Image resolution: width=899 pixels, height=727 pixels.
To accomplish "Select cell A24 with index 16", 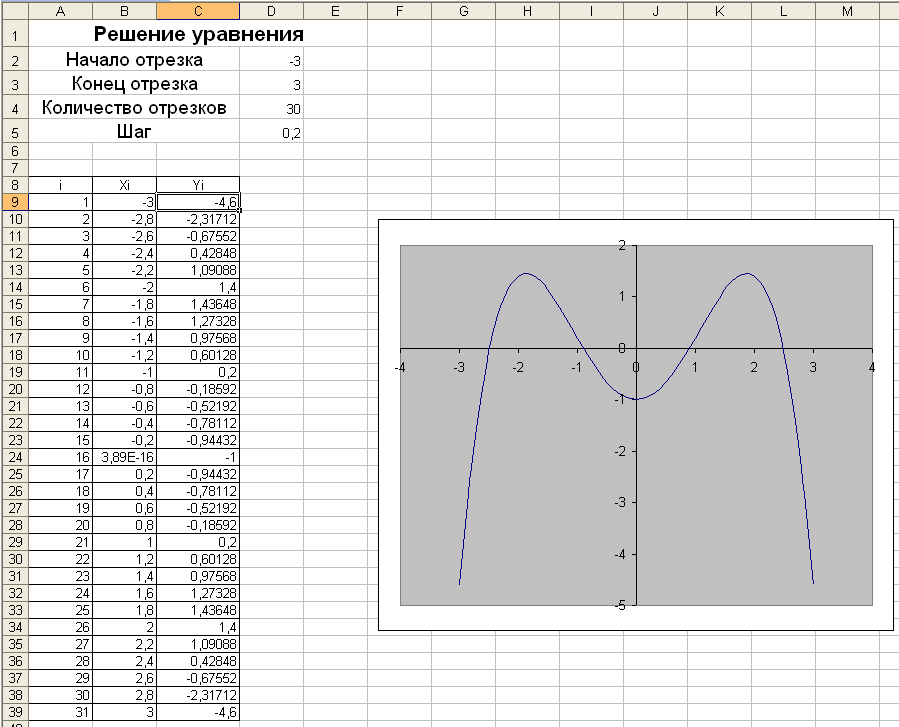I will click(x=60, y=457).
